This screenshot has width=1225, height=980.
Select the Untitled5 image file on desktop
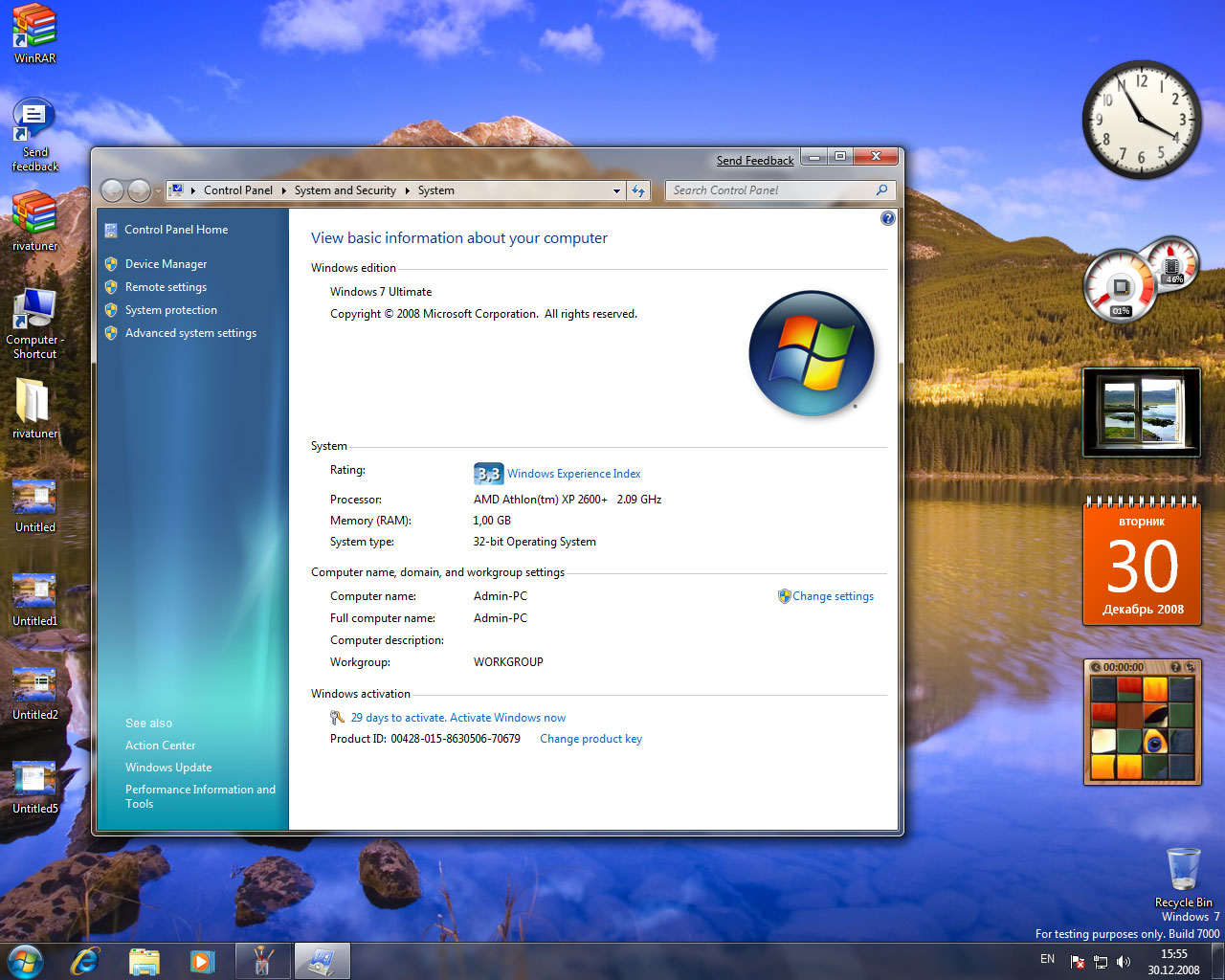(35, 786)
